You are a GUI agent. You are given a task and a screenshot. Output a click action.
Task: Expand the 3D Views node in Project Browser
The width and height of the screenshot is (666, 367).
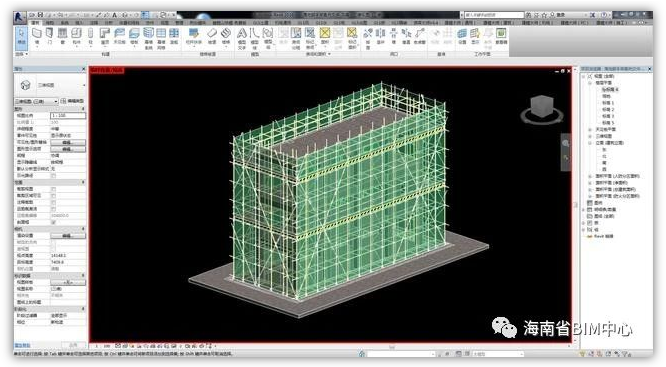click(x=590, y=136)
